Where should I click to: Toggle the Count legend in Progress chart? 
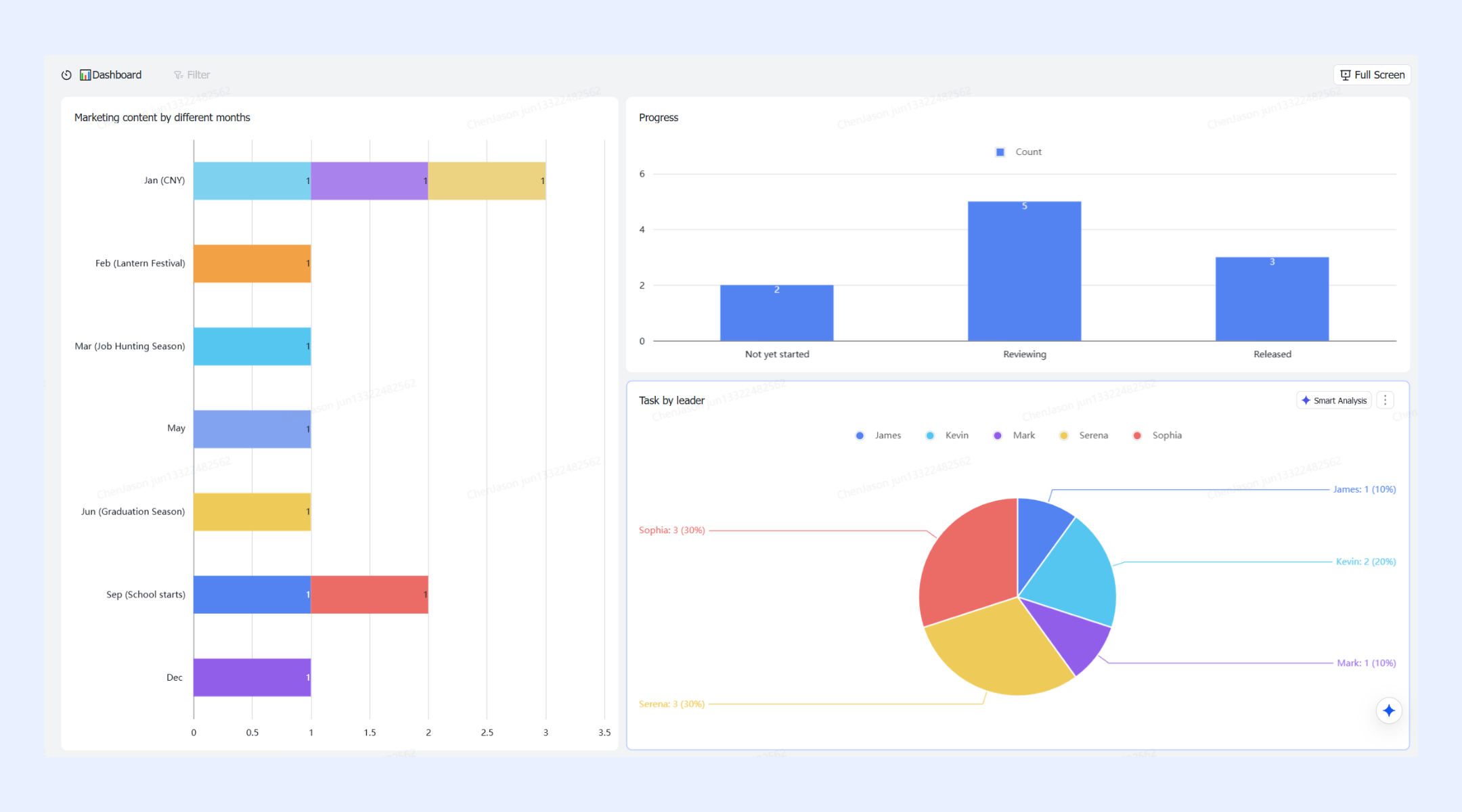click(x=1019, y=152)
